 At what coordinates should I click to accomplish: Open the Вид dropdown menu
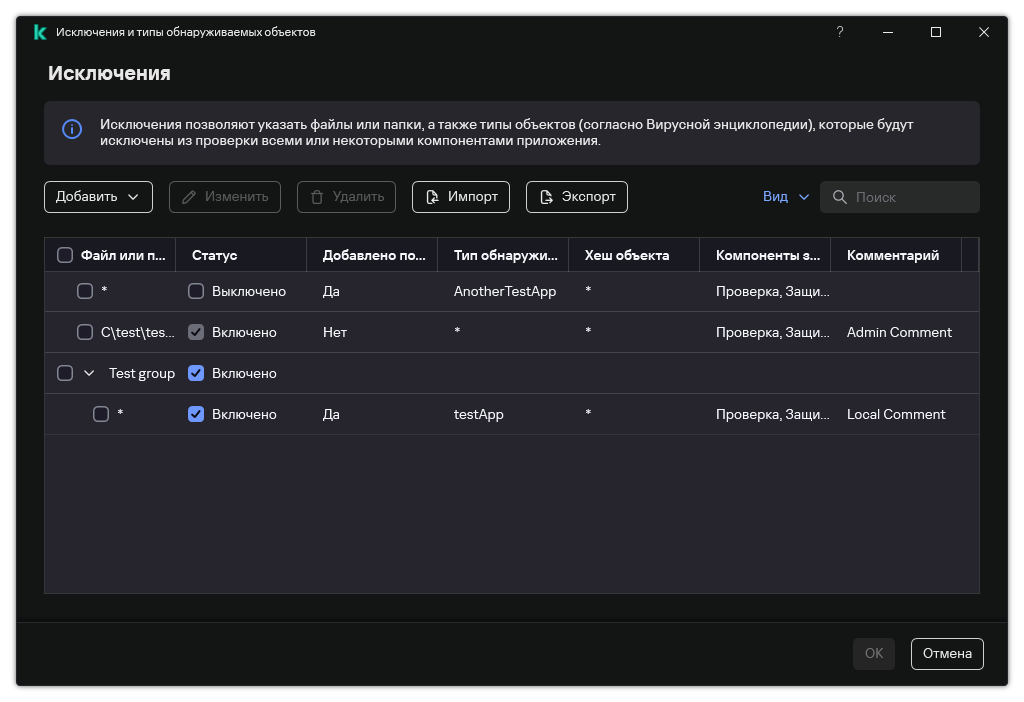[x=786, y=197]
